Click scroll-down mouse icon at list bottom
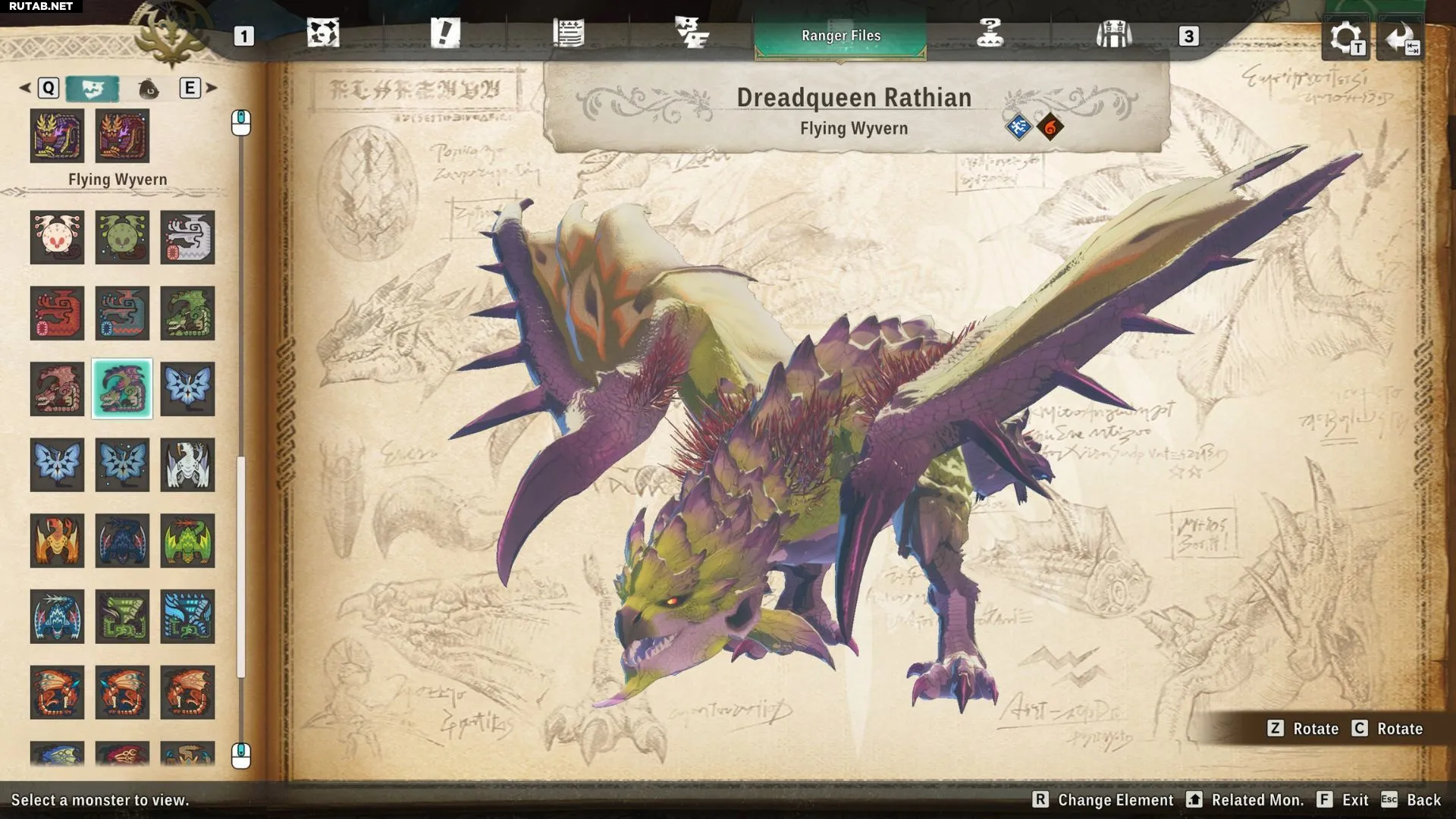Screen dimensions: 1456x819 [240, 755]
